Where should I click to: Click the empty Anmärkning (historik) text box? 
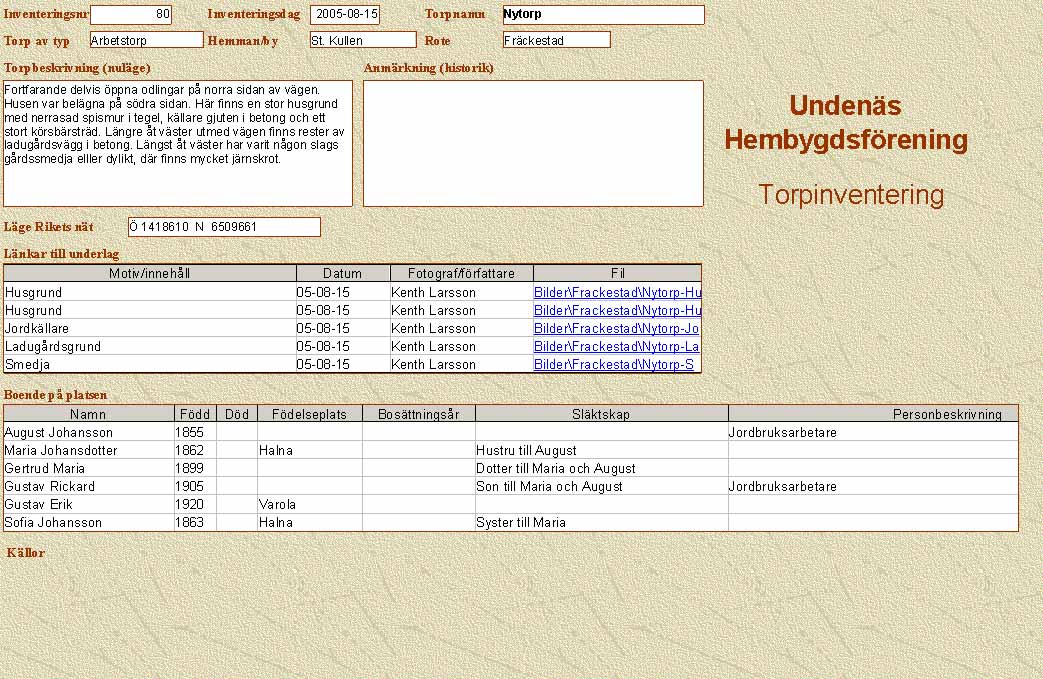(x=533, y=143)
